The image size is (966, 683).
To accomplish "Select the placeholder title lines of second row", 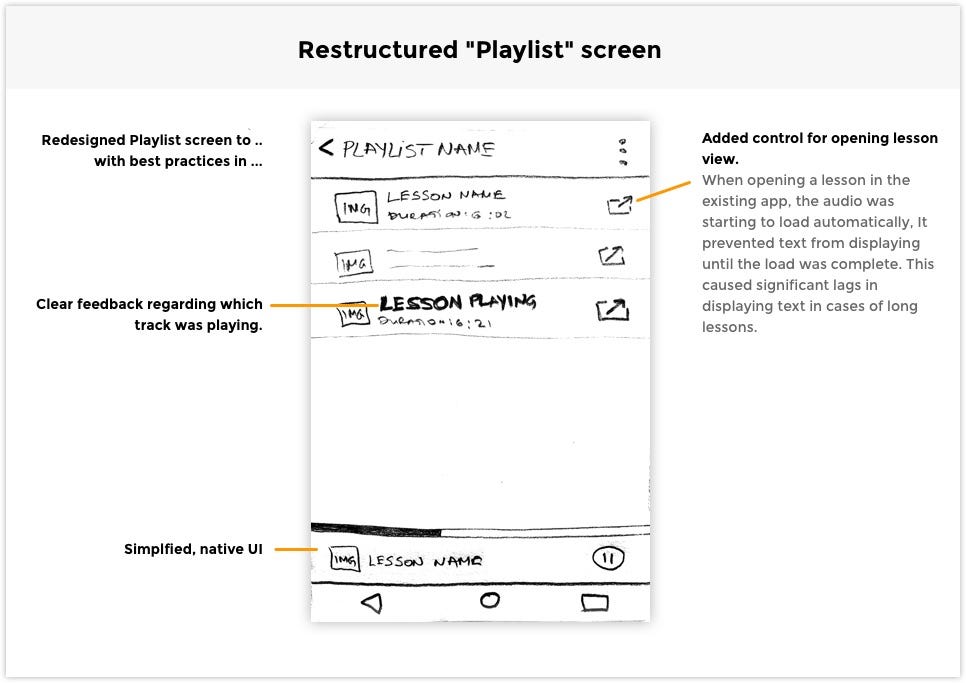I will [440, 258].
